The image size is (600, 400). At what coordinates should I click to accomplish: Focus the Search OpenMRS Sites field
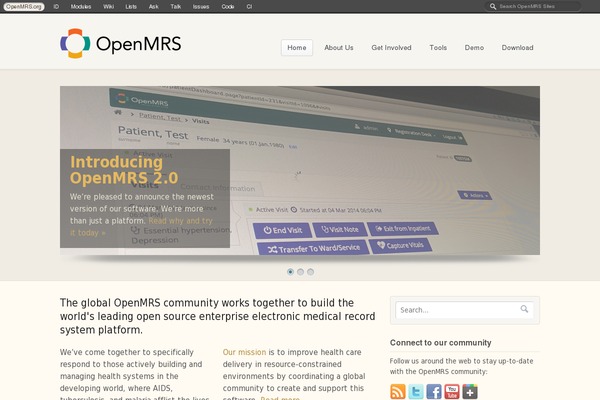pos(533,6)
